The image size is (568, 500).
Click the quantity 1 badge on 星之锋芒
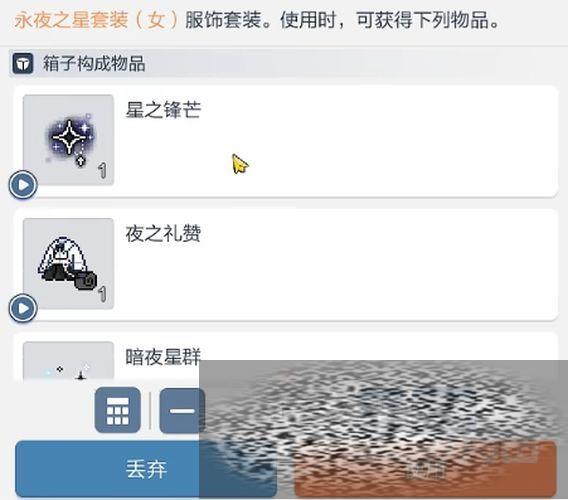pyautogui.click(x=103, y=171)
